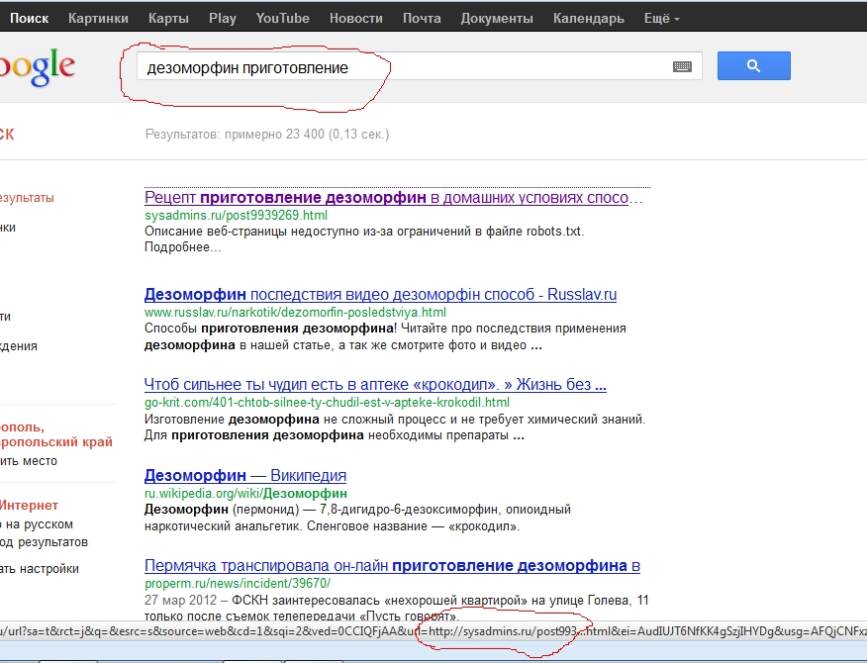Open the Пермячка транслировала он-лайн result
Viewport: 867px width, 663px height.
(x=392, y=565)
